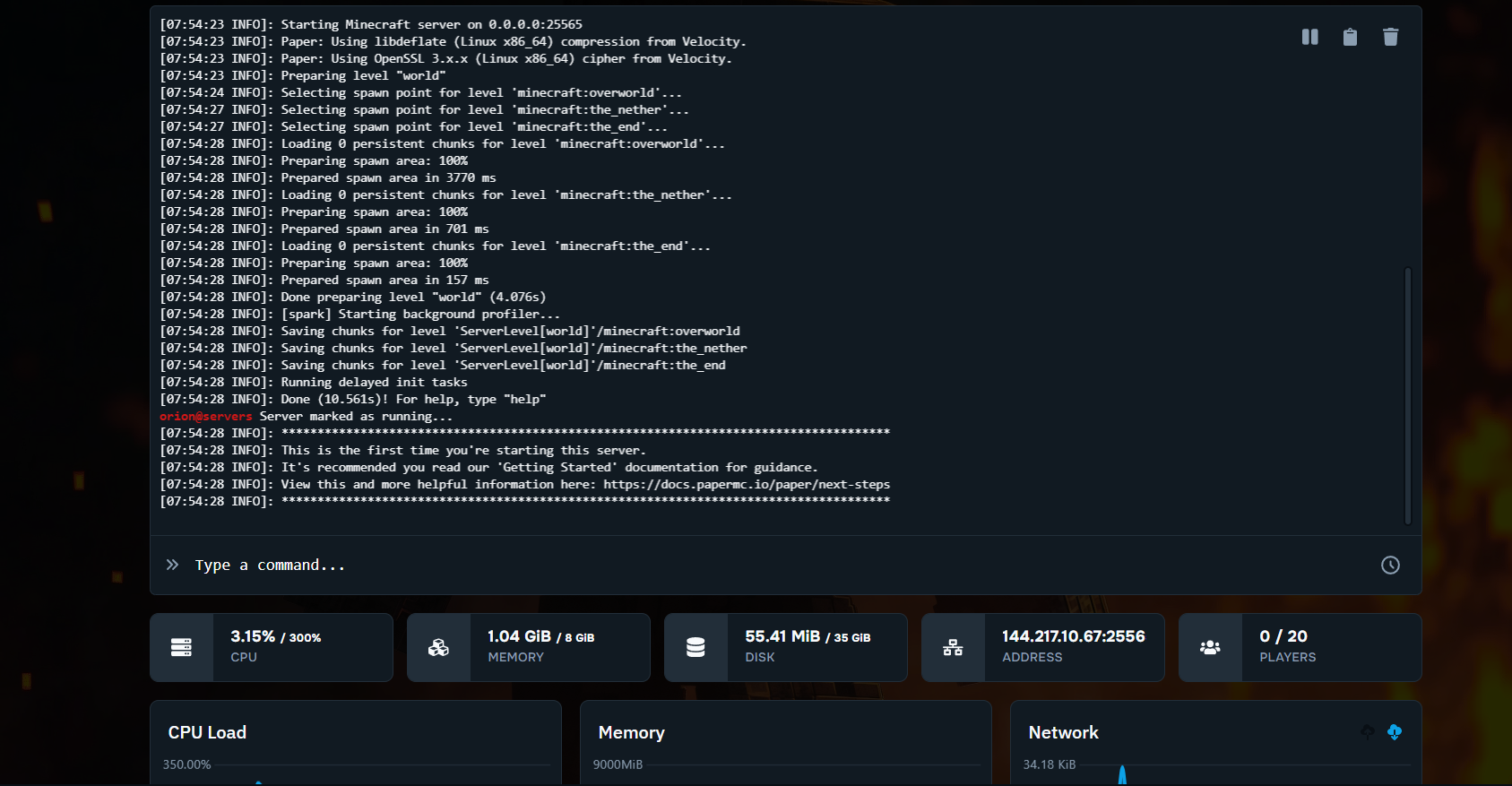Click the "This is the first time" log line
This screenshot has width=1512, height=786.
(402, 451)
